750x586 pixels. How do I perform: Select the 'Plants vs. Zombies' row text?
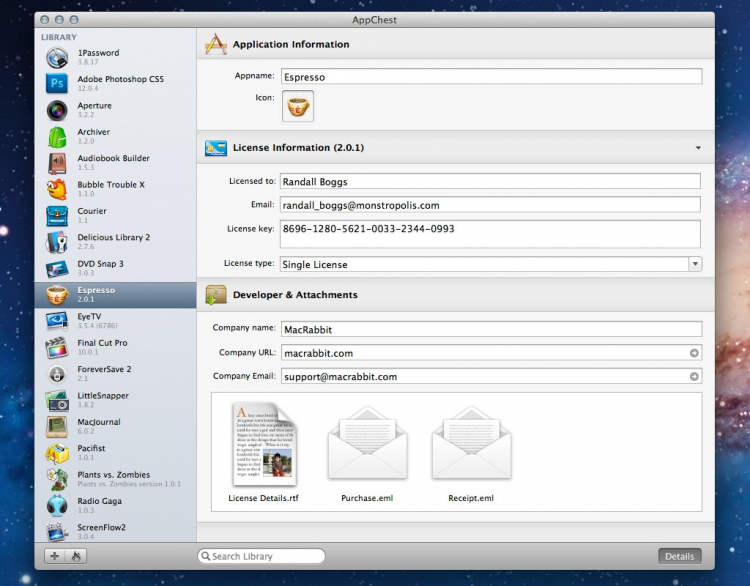[x=114, y=475]
